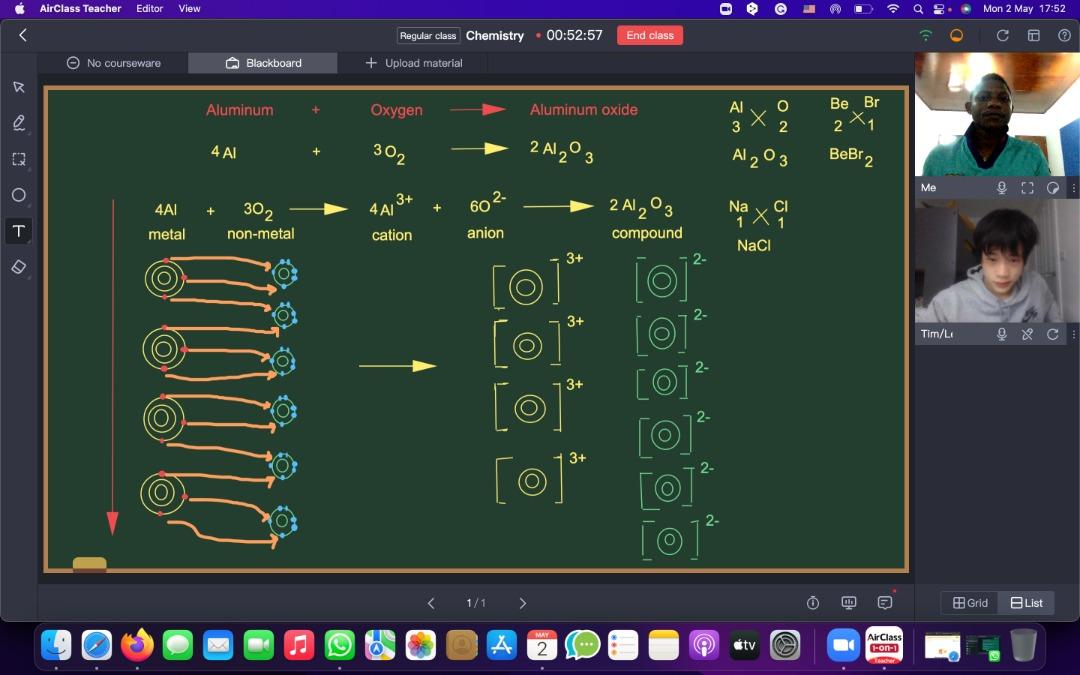
Task: Toggle Tim's drawing permission pen icon
Action: pos(1027,334)
